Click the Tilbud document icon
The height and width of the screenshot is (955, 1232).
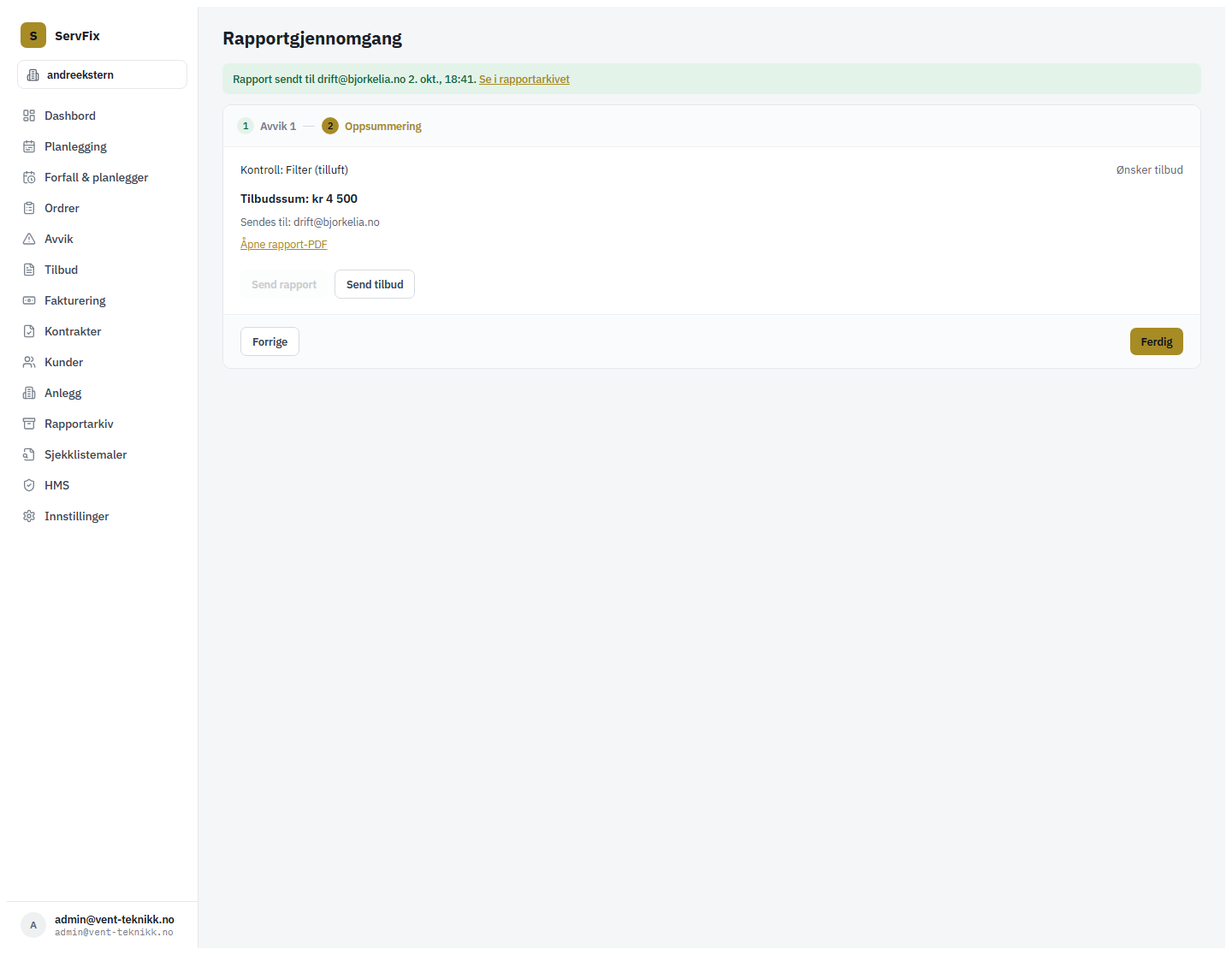(29, 270)
